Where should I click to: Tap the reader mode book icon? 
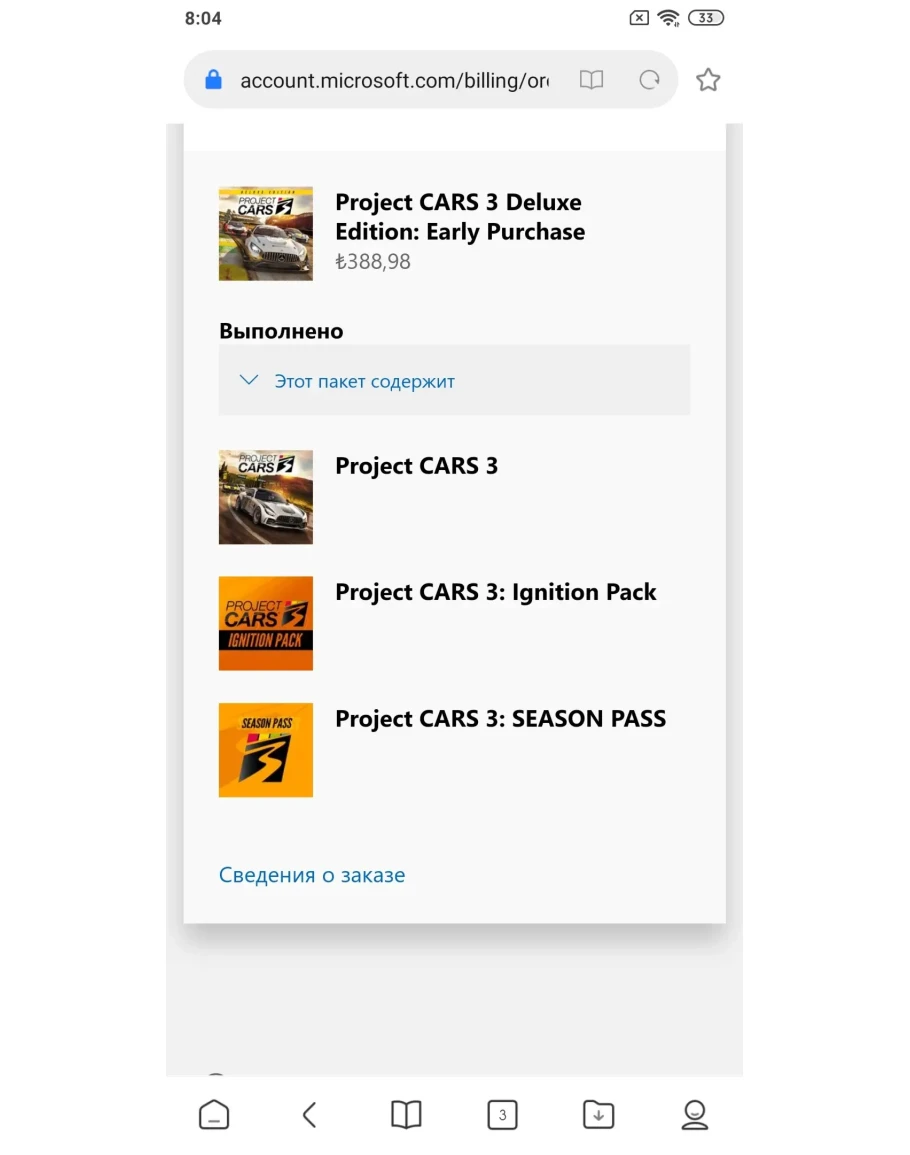591,80
